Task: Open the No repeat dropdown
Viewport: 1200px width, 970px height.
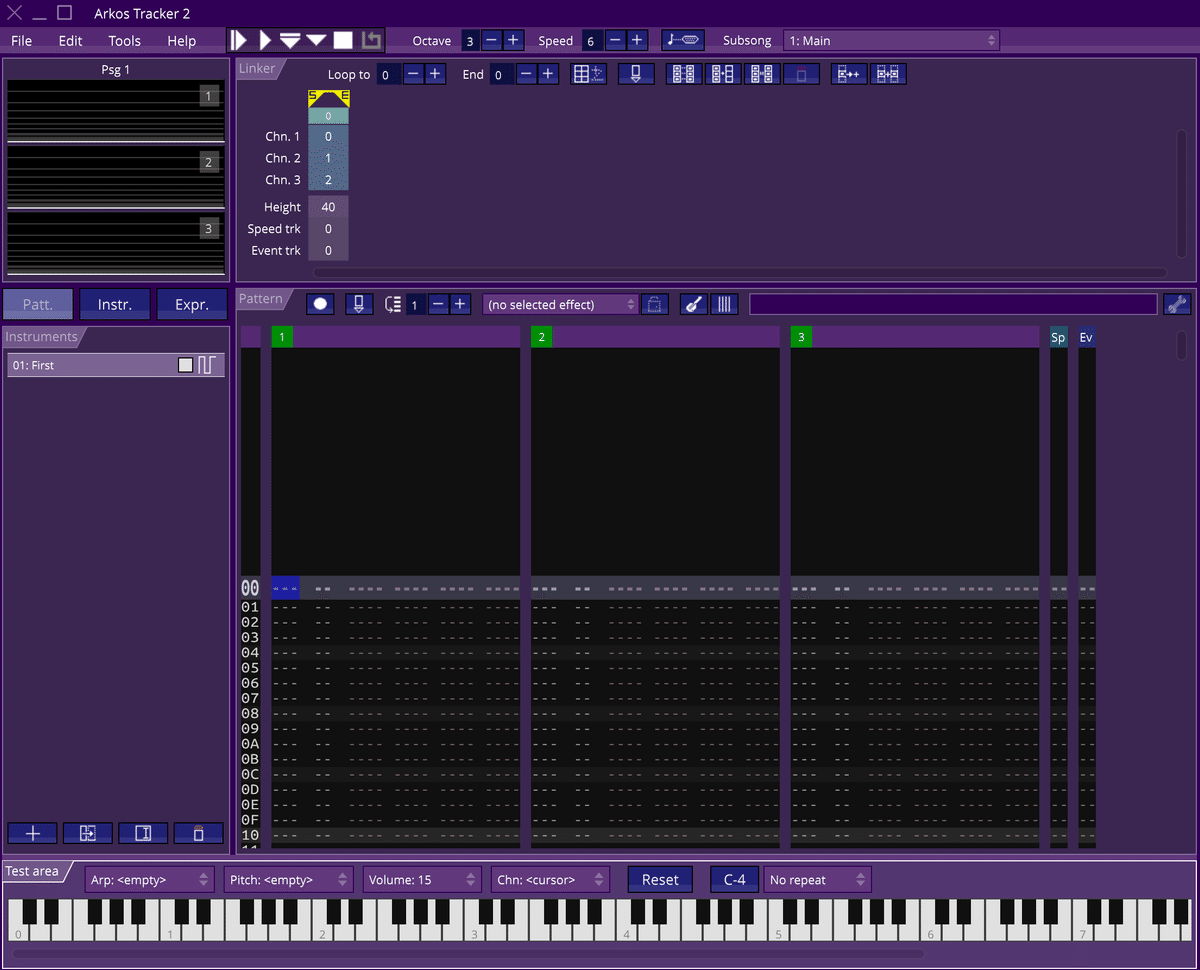Action: click(818, 880)
